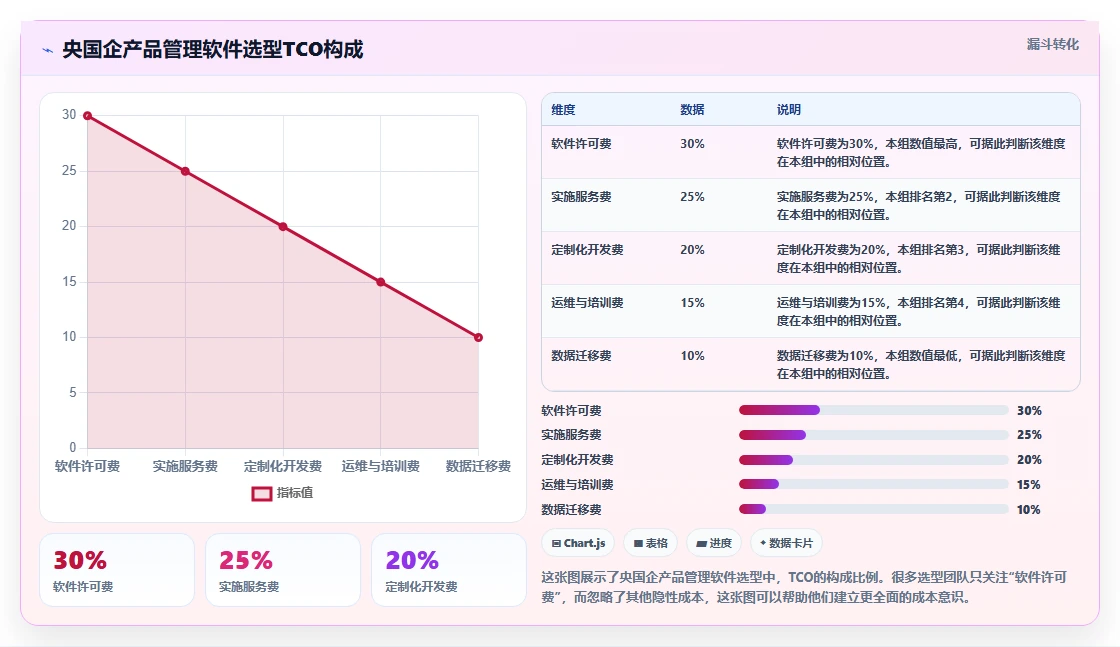
Task: Click the 实施服务费 data point at 25
Action: pyautogui.click(x=185, y=171)
